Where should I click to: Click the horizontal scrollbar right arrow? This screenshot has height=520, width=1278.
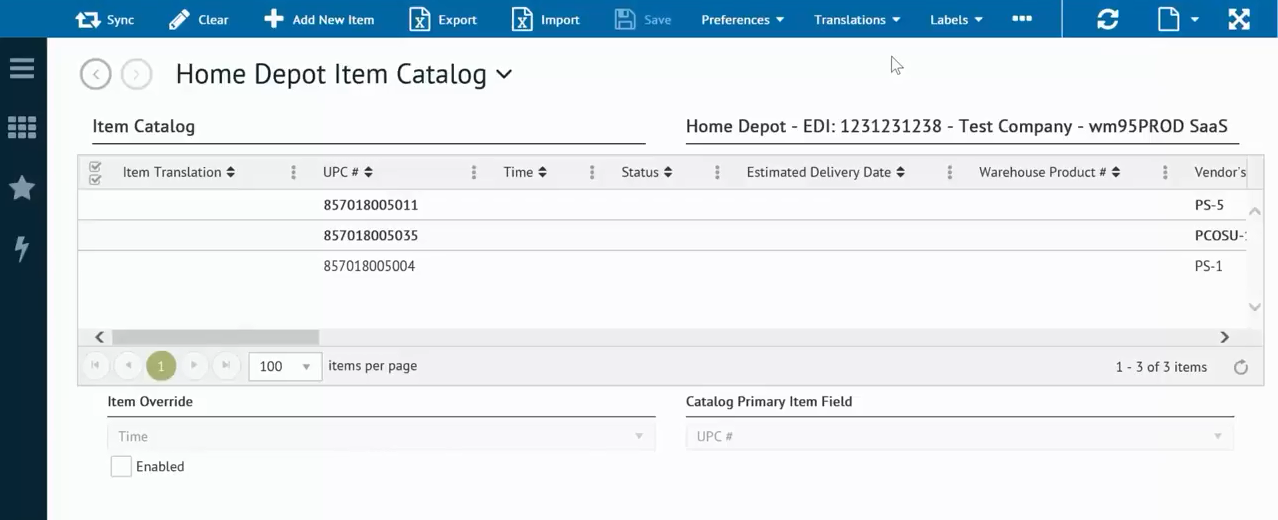point(1224,337)
